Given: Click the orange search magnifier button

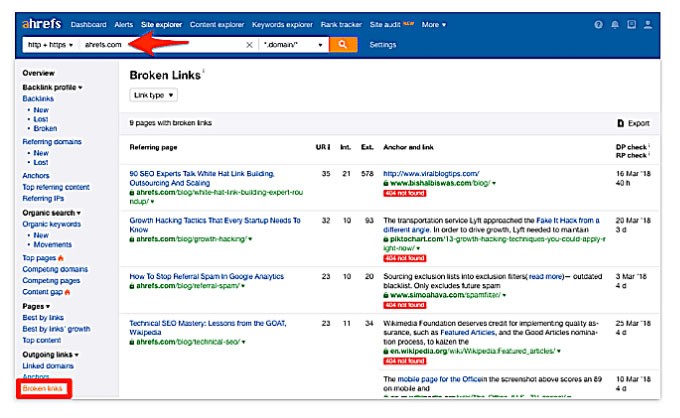Looking at the screenshot, I should click(x=343, y=44).
